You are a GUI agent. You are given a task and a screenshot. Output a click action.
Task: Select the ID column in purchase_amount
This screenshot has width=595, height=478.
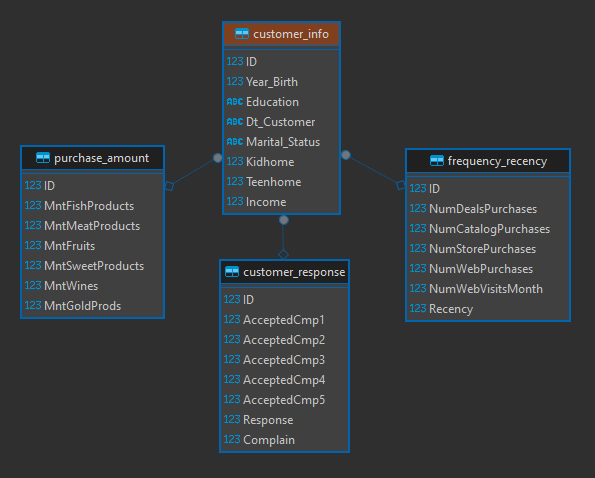(93, 186)
